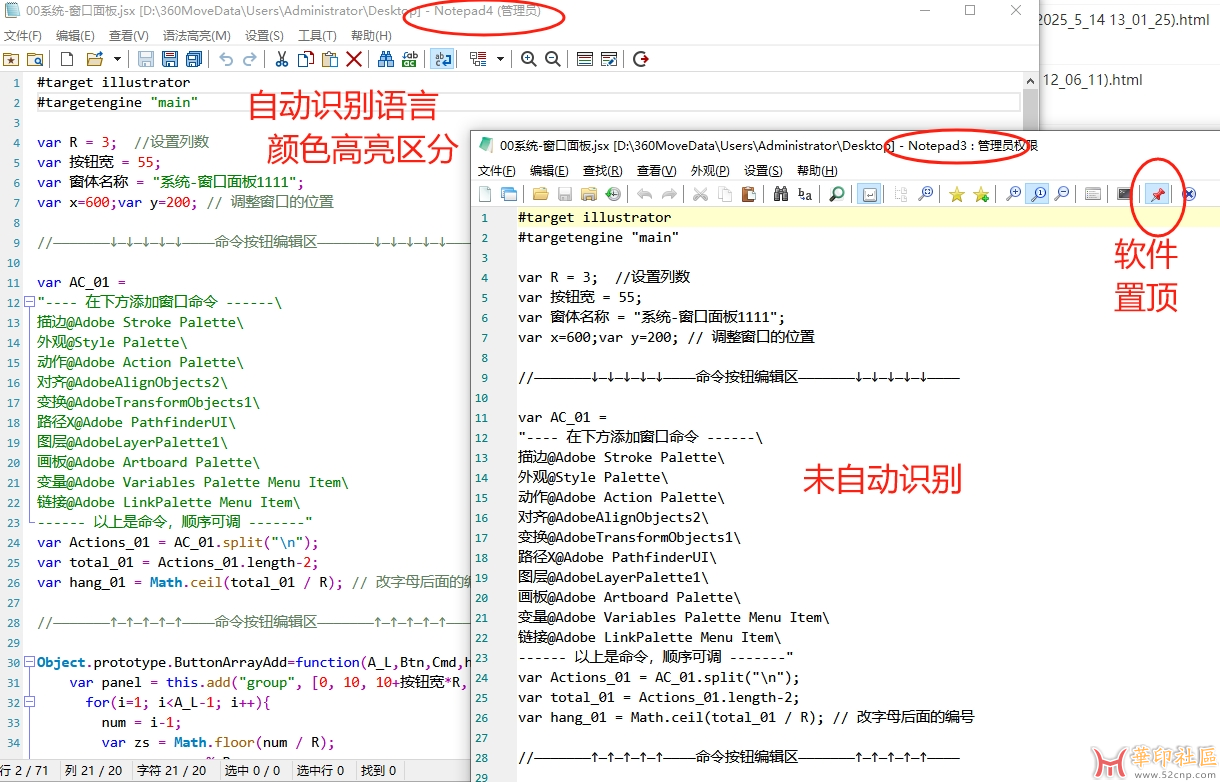Open the 帮助(H) menu in Notepad3
Screen dimensions: 1220x782
pyautogui.click(x=817, y=171)
